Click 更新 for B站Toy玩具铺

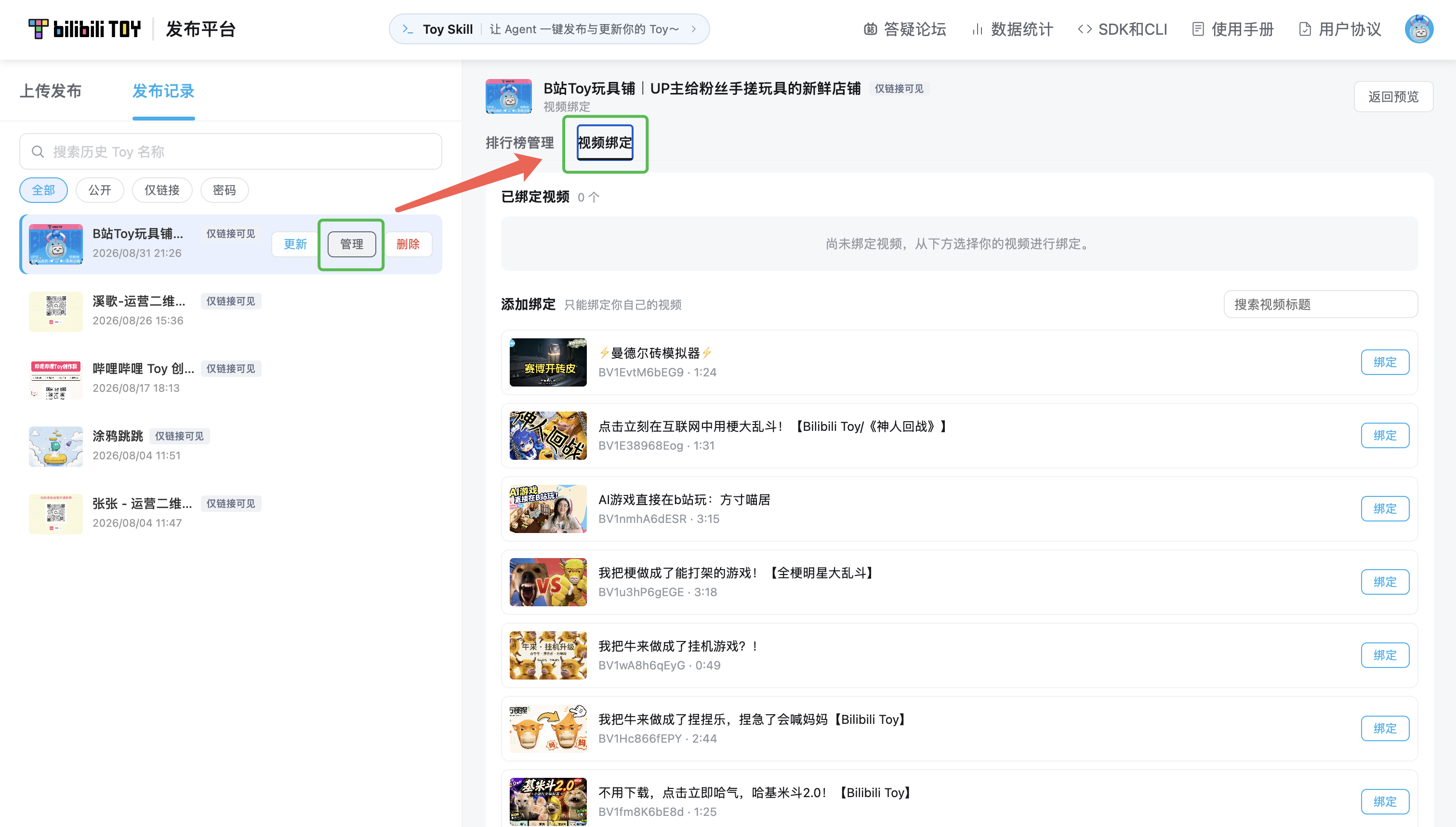tap(295, 244)
